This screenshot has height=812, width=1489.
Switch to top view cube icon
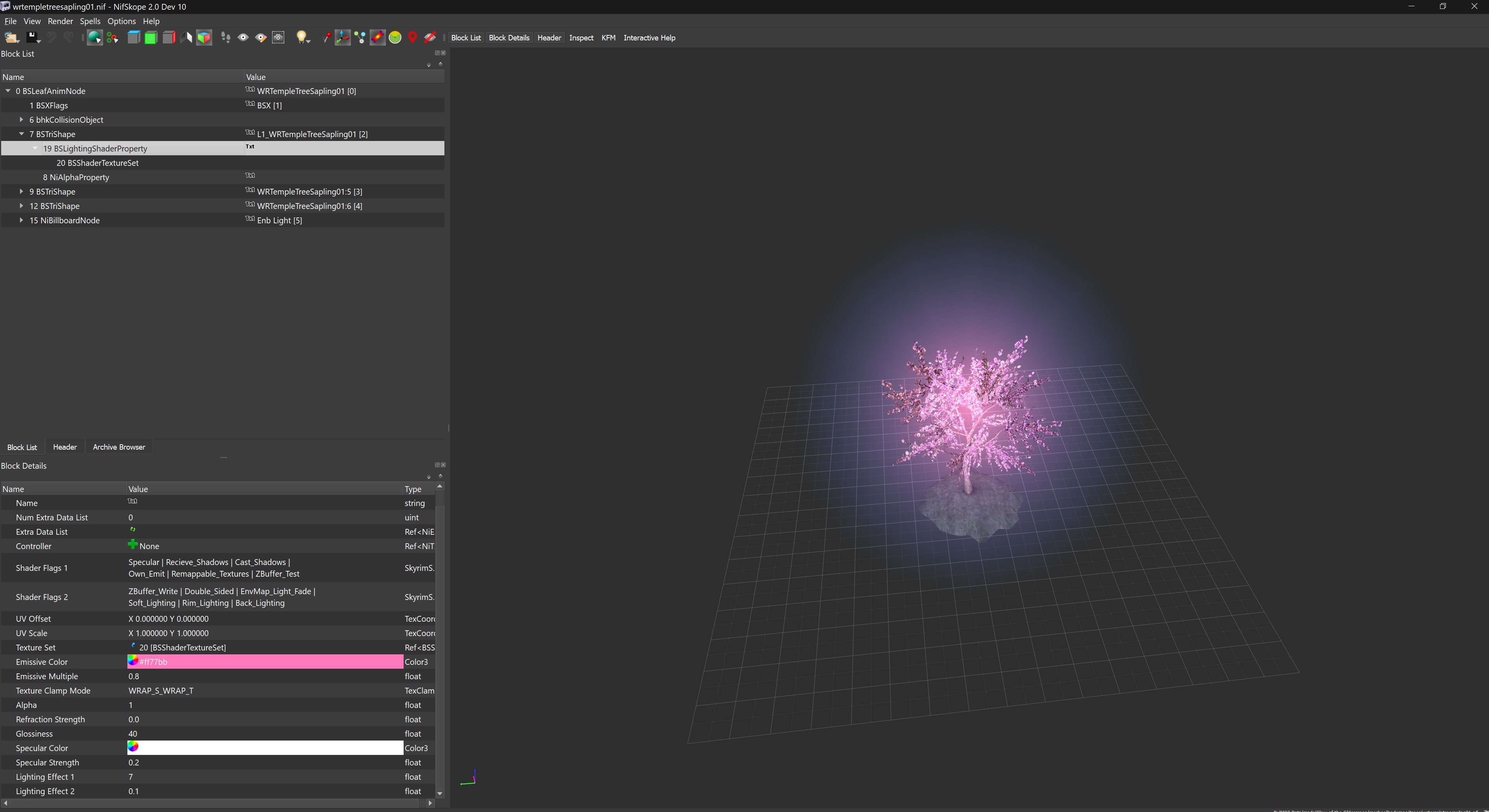click(x=134, y=38)
